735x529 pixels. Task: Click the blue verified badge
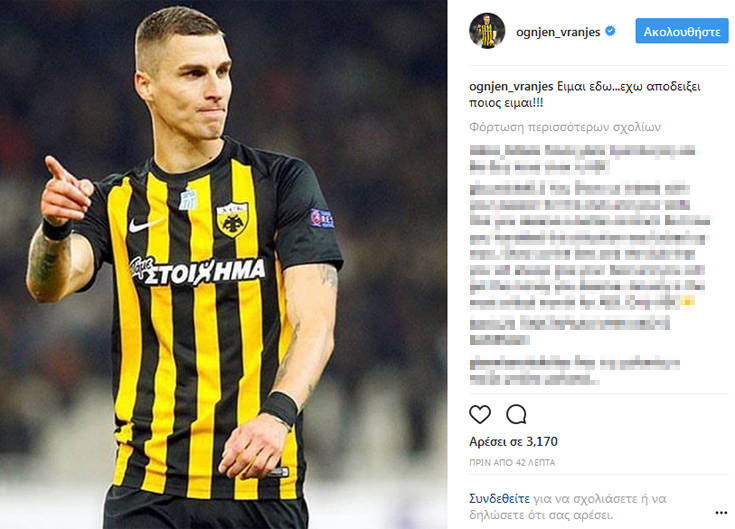click(610, 31)
